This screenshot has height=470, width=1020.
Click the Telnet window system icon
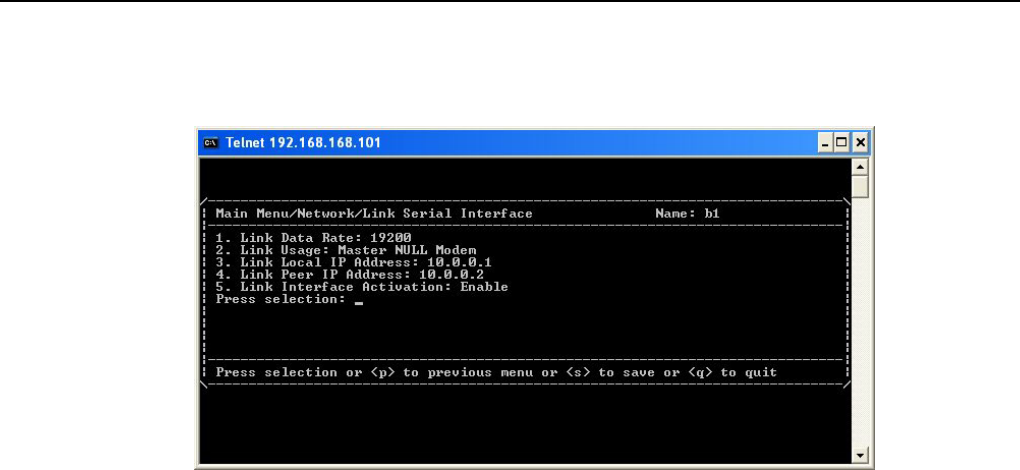click(210, 141)
